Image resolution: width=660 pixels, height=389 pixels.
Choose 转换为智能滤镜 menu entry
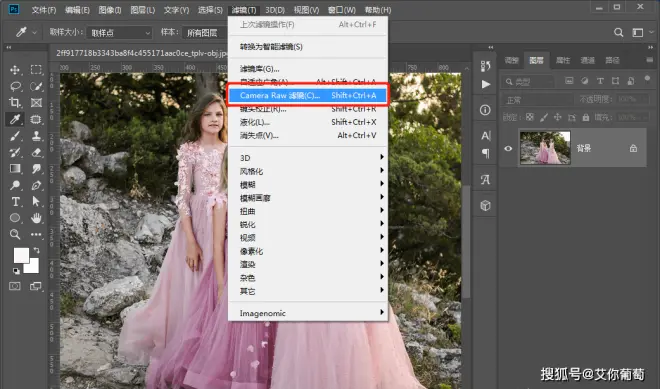click(308, 47)
